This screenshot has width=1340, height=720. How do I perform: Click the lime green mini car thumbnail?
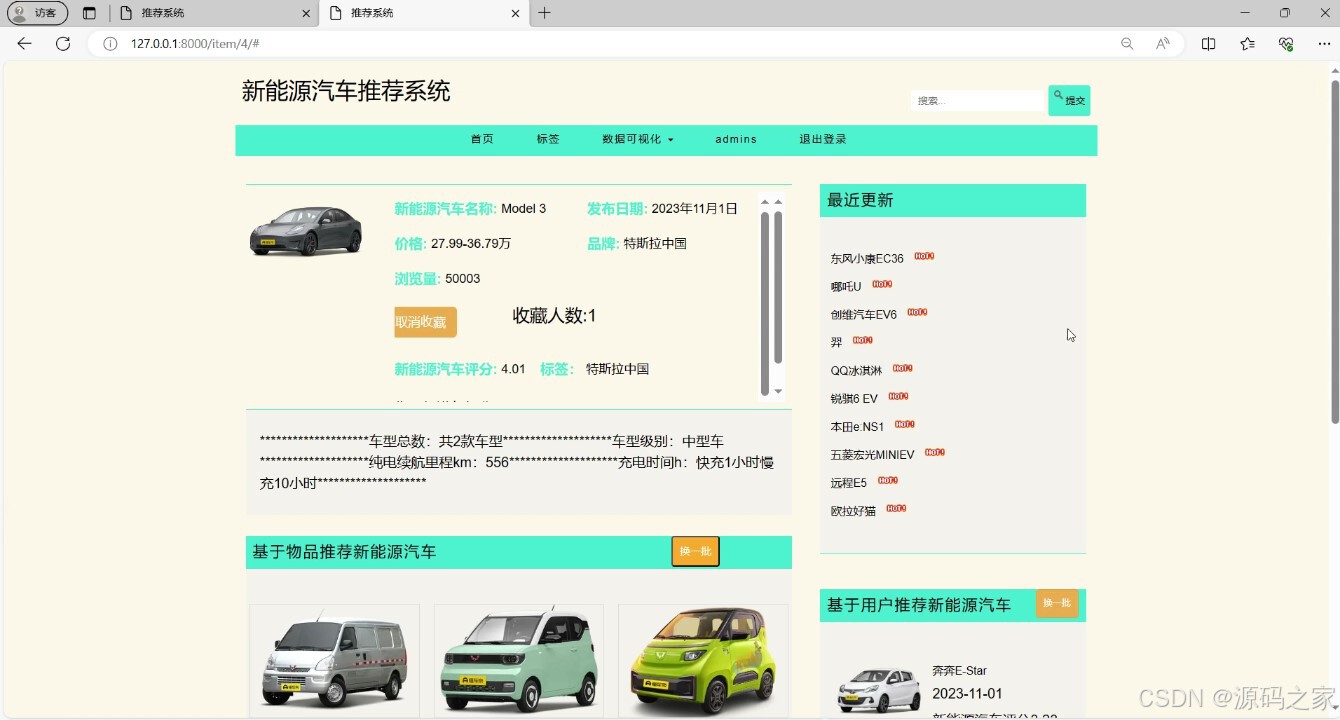click(703, 661)
